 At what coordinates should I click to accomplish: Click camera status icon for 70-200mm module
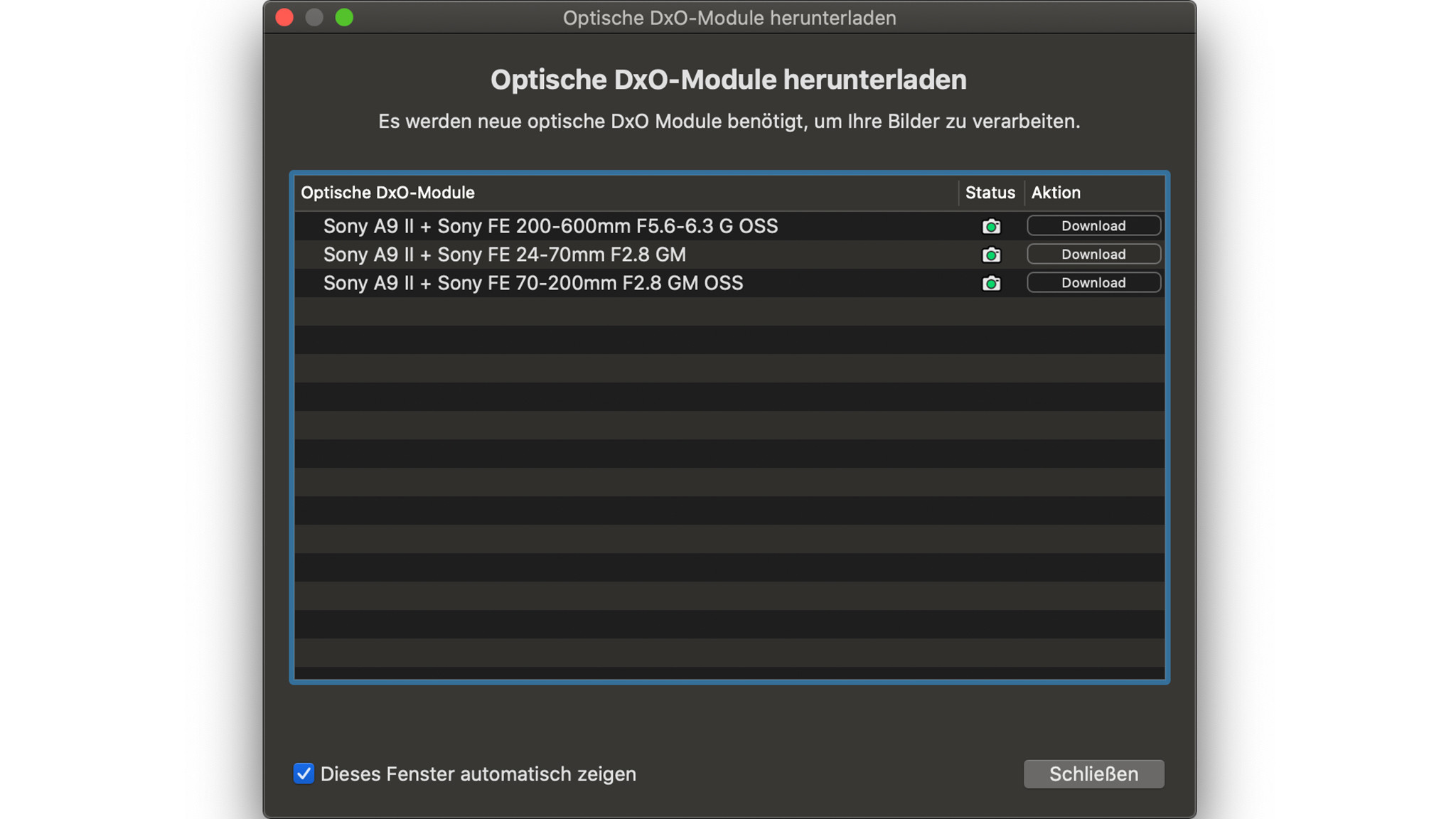click(991, 283)
